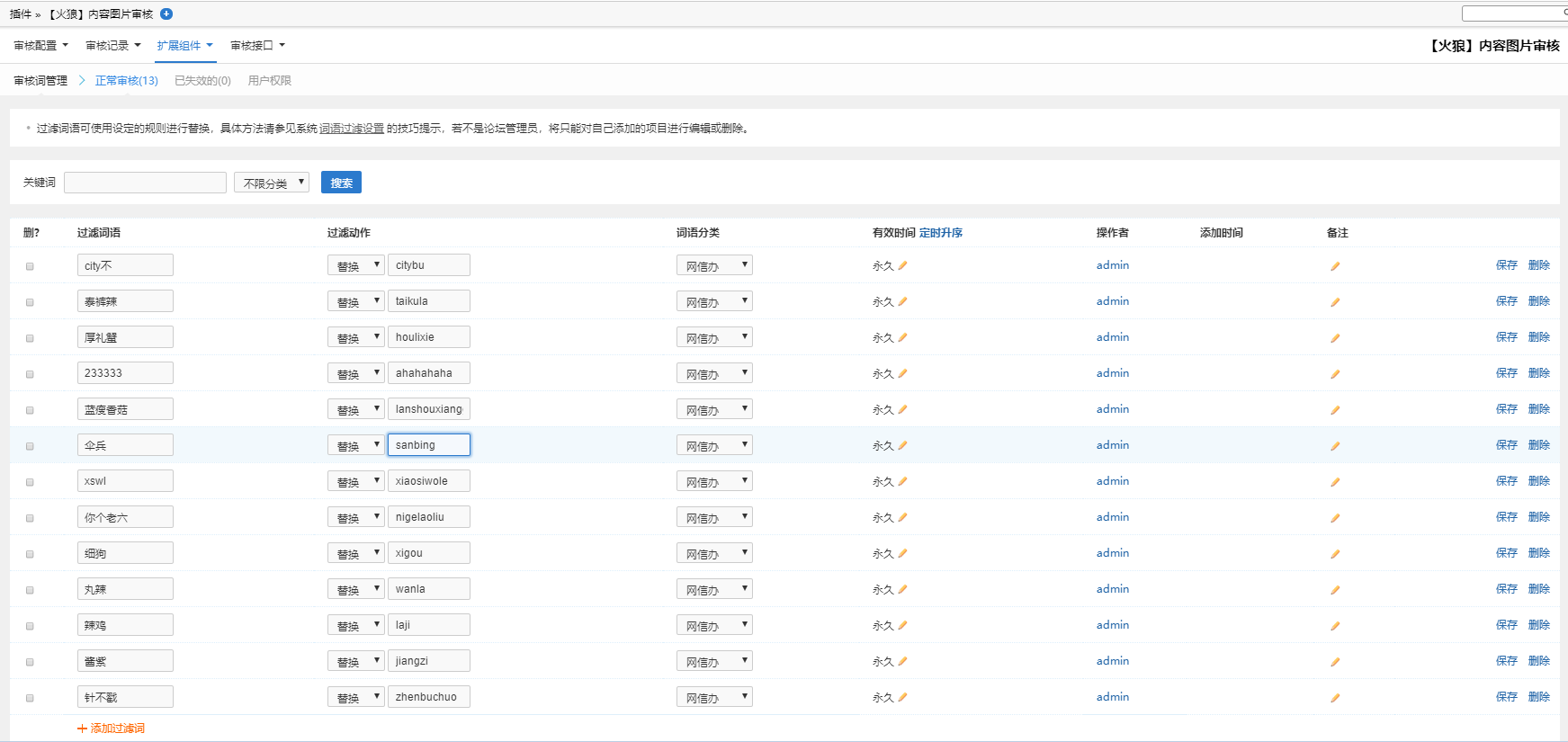Expand word category dropdown for 细狗 row
The width and height of the screenshot is (1568, 742).
(714, 553)
